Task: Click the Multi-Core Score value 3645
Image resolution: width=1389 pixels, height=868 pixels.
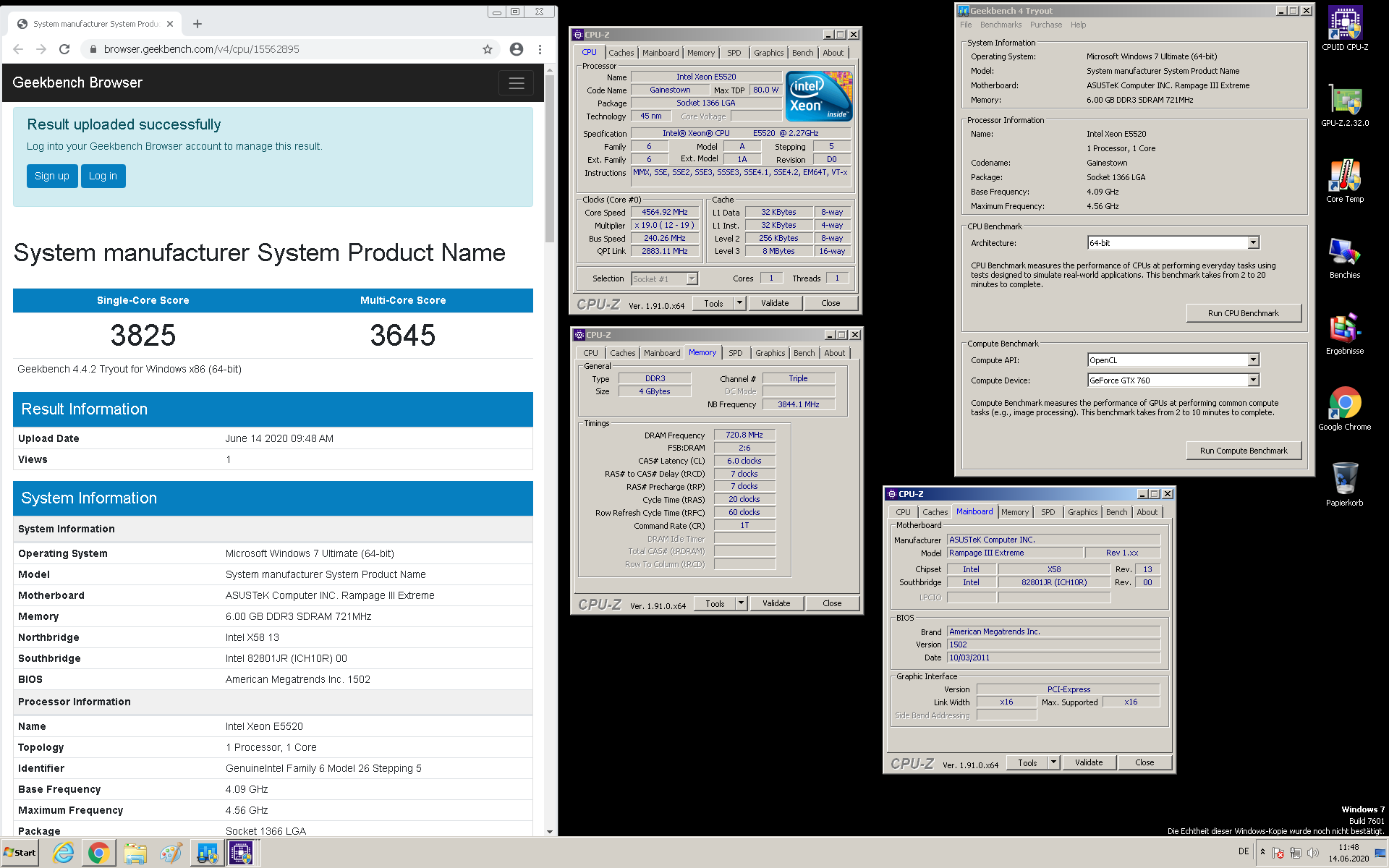Action: coord(403,336)
